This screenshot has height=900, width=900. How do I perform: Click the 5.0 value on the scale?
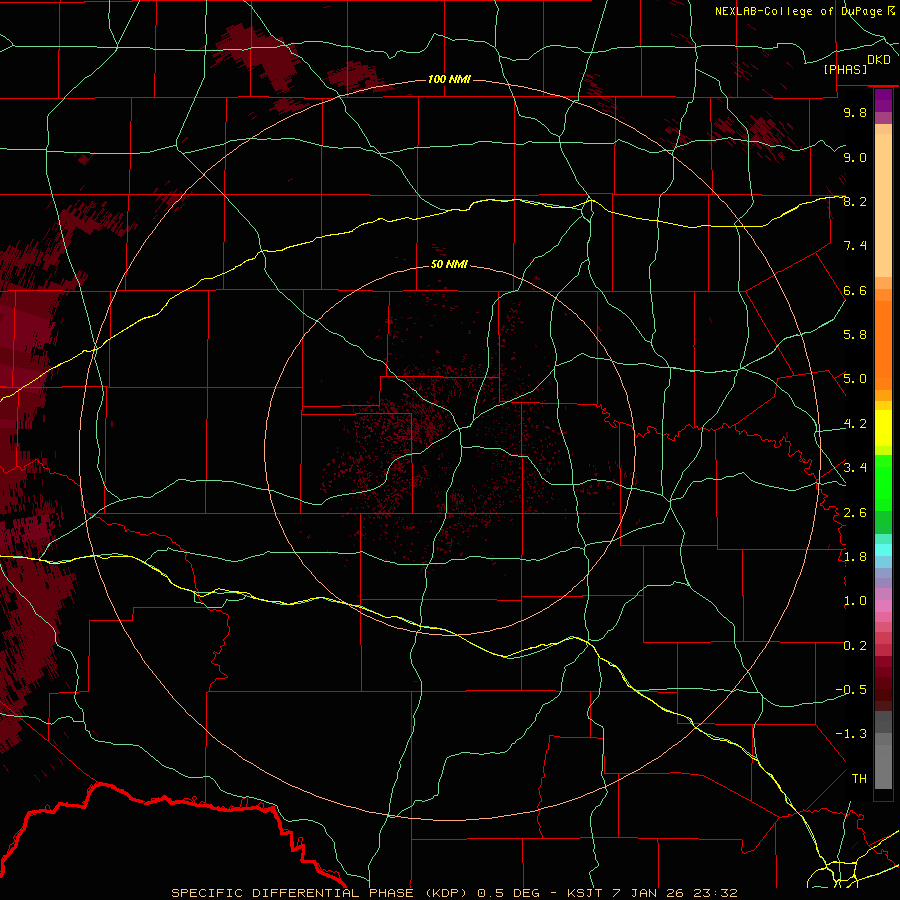[855, 379]
